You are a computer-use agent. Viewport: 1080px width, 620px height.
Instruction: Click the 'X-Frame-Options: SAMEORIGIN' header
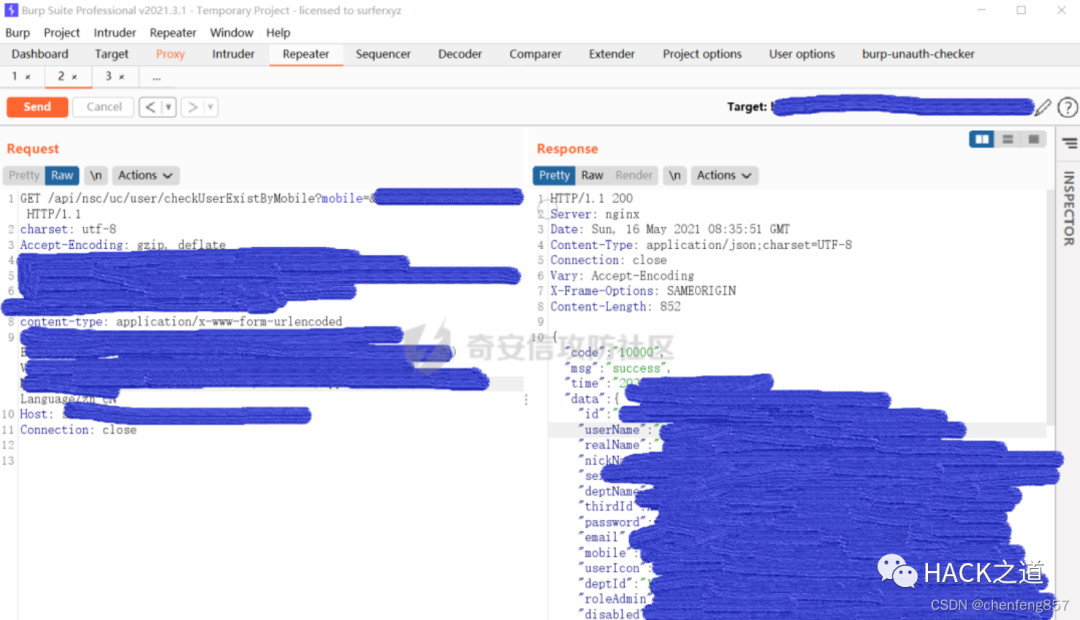click(643, 291)
